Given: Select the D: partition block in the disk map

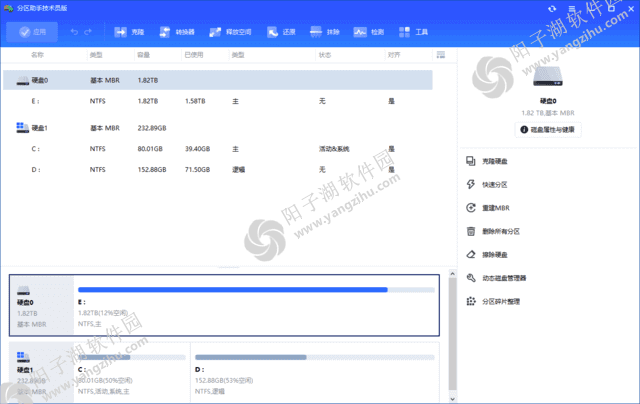Looking at the screenshot, I should tap(315, 373).
